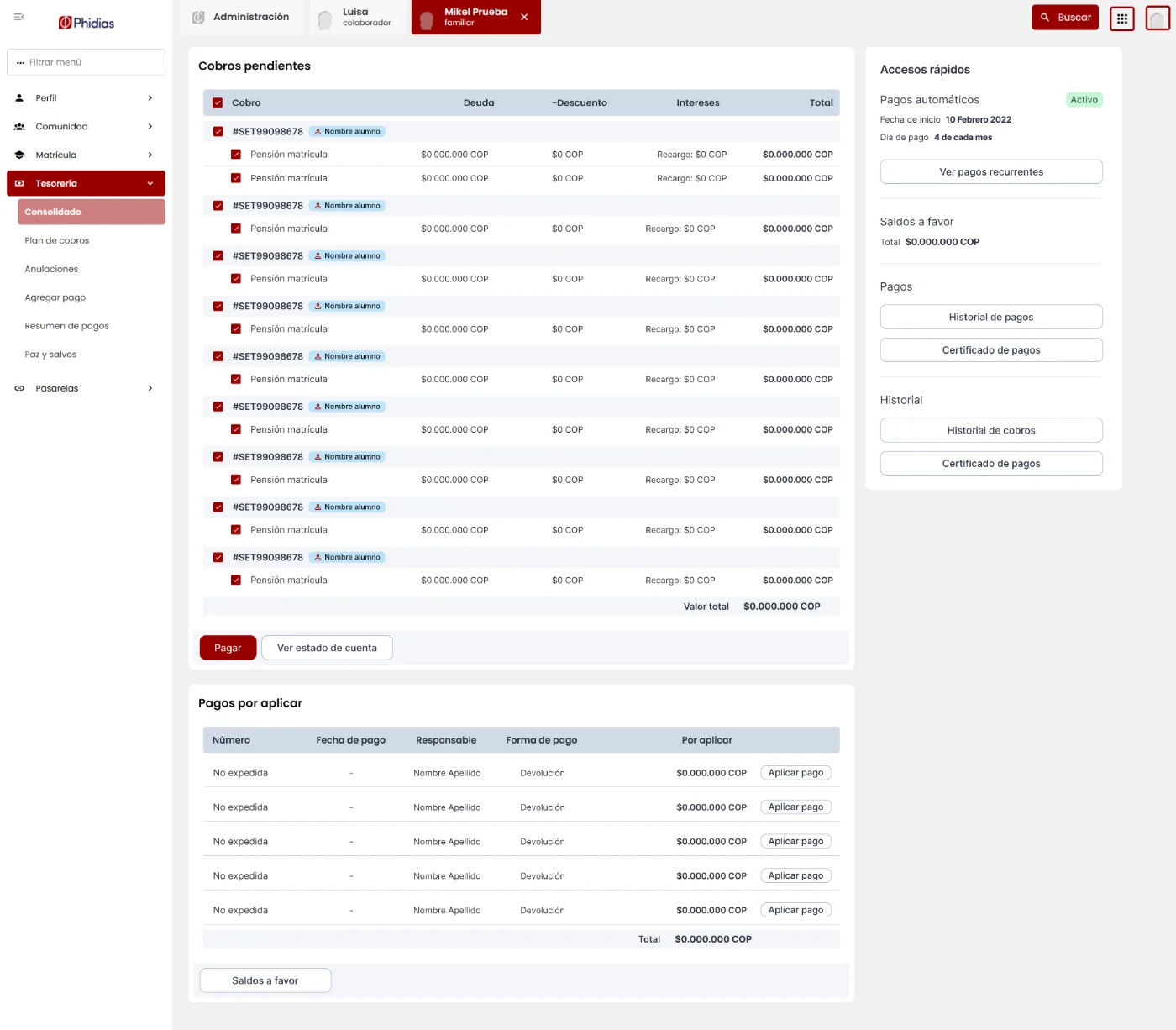
Task: Click the Mikel Prueba avatar
Action: (427, 18)
